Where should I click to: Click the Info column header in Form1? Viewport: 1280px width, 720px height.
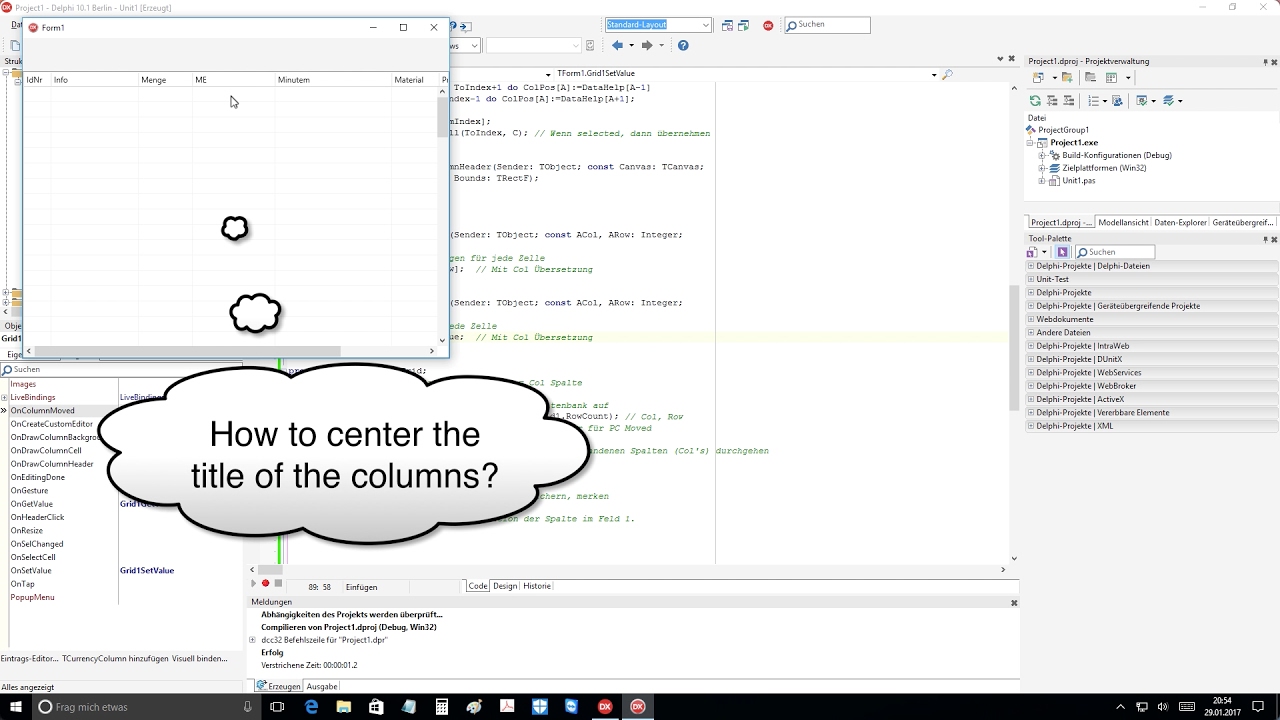click(94, 80)
